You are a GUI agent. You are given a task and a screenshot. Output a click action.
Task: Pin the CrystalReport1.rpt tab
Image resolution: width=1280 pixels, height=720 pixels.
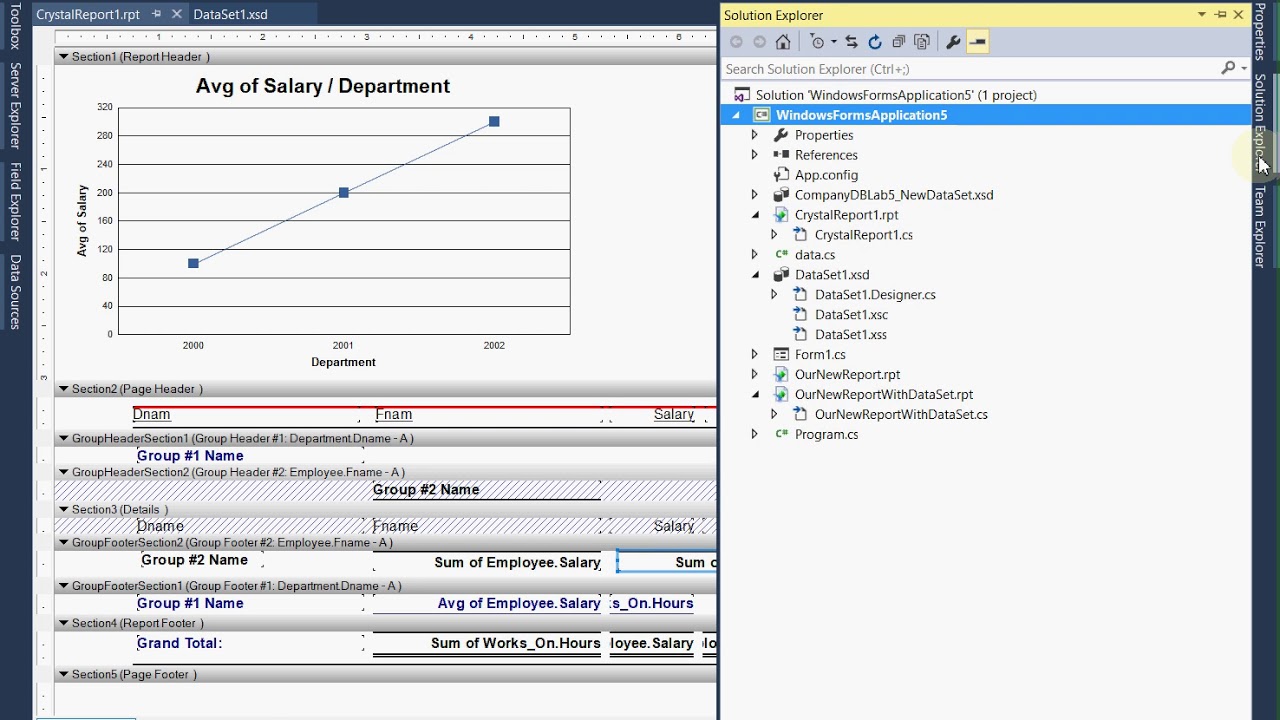click(156, 14)
